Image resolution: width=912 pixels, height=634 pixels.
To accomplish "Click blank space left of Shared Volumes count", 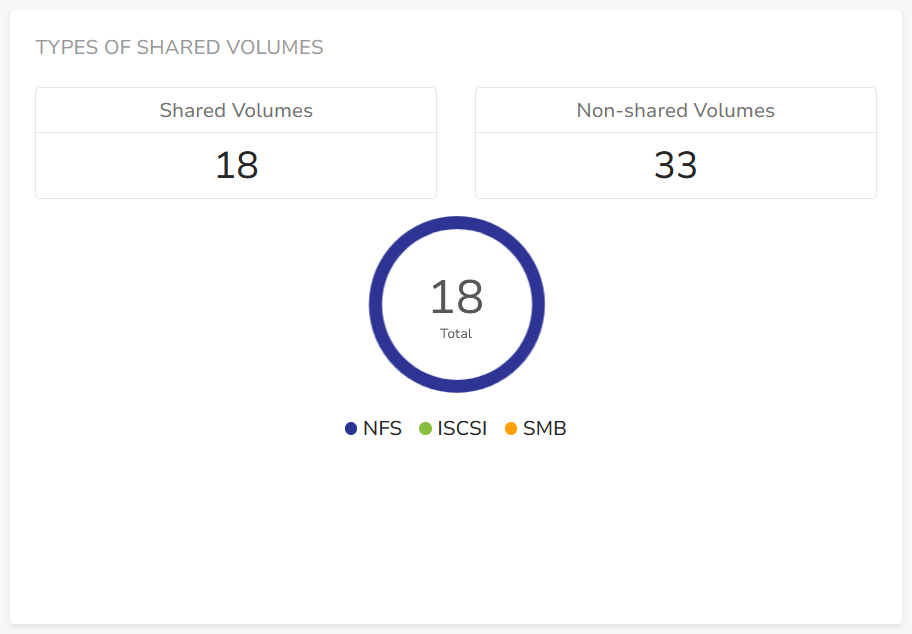I will point(110,166).
